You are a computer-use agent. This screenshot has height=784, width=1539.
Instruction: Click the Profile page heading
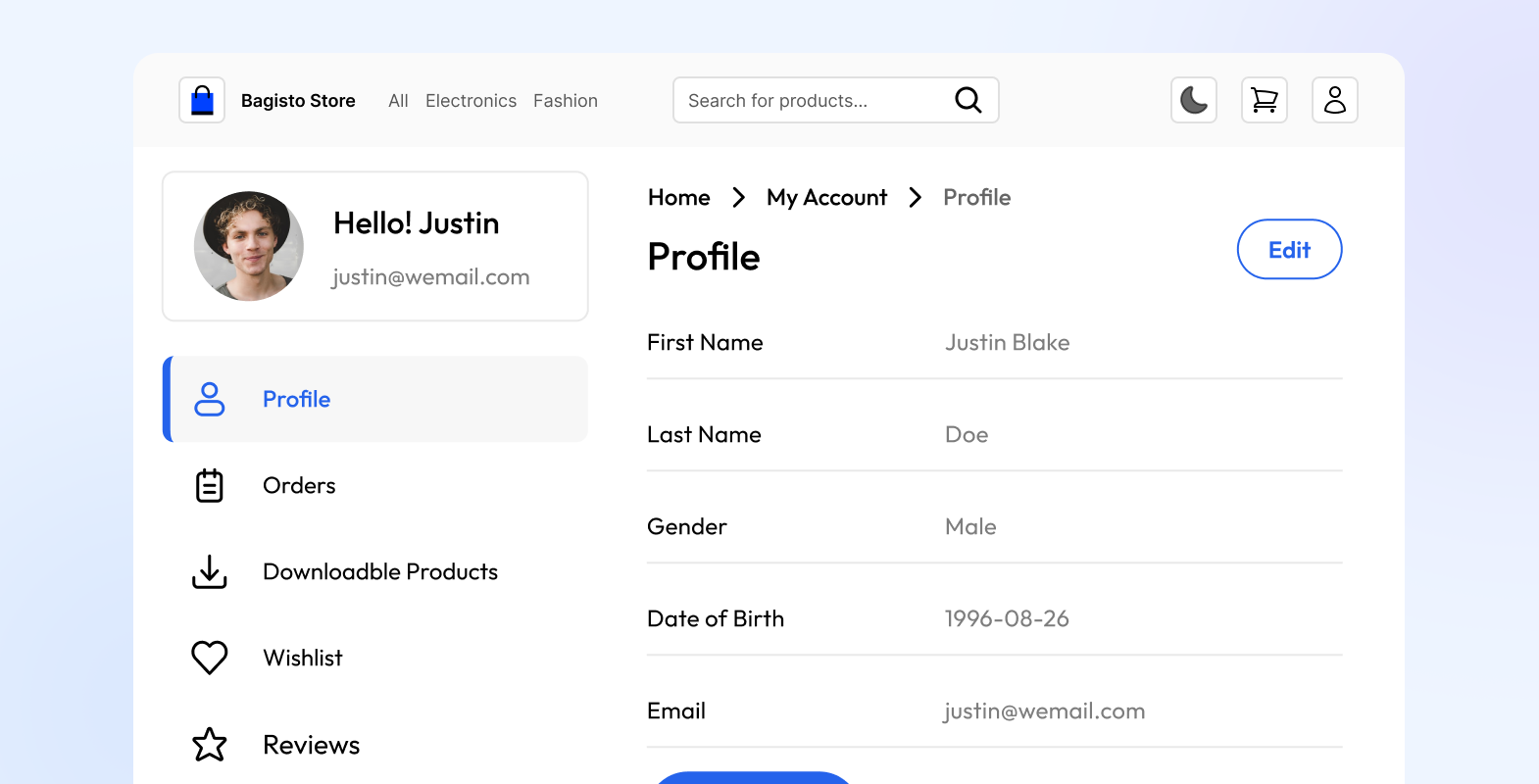coord(704,257)
